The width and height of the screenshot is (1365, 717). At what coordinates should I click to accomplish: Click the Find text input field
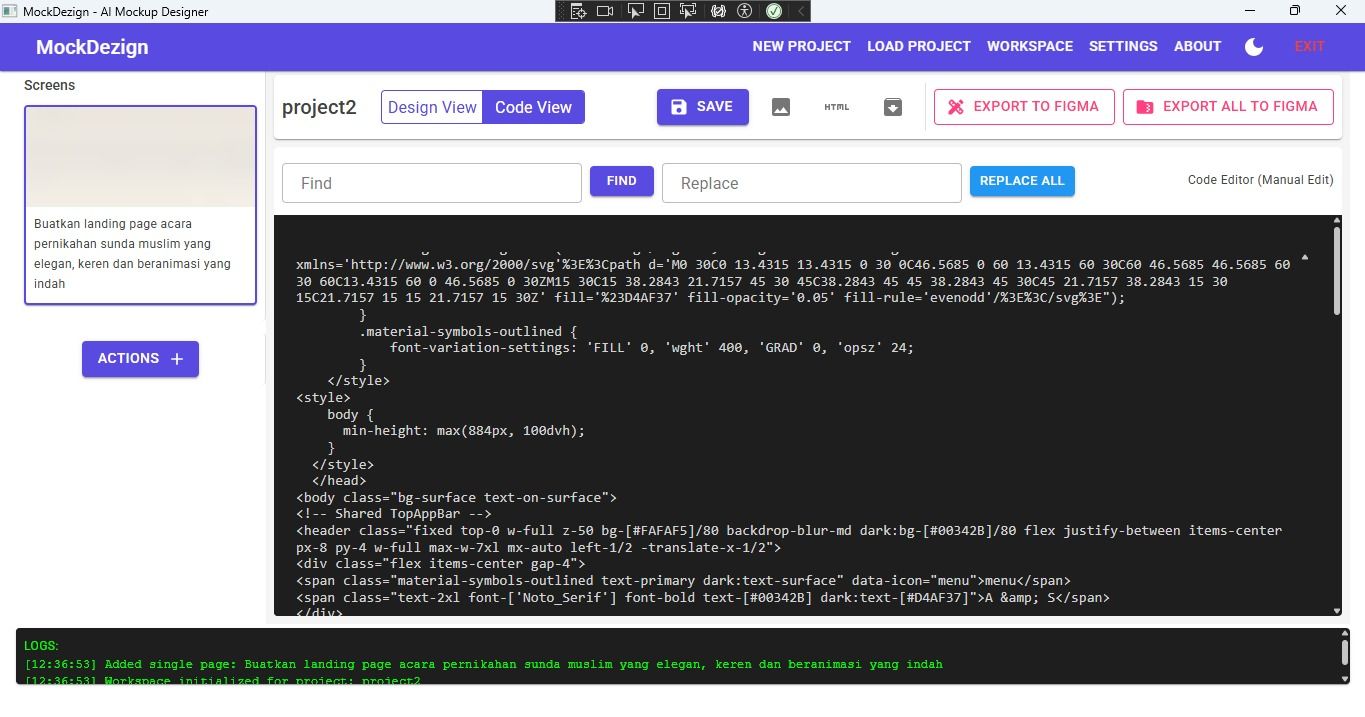[x=432, y=183]
